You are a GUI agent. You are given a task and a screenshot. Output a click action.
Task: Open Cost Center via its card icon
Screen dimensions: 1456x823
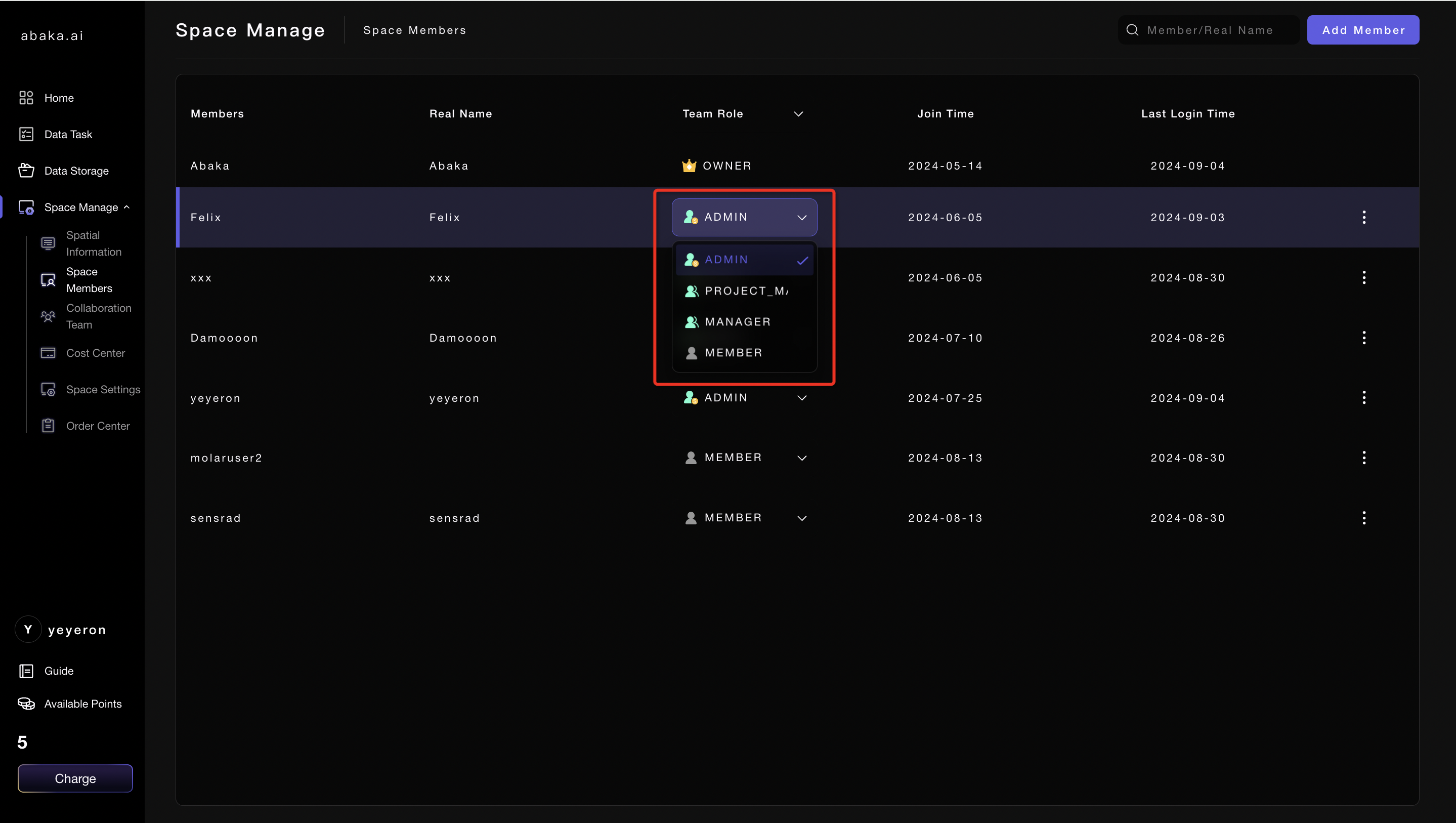48,353
